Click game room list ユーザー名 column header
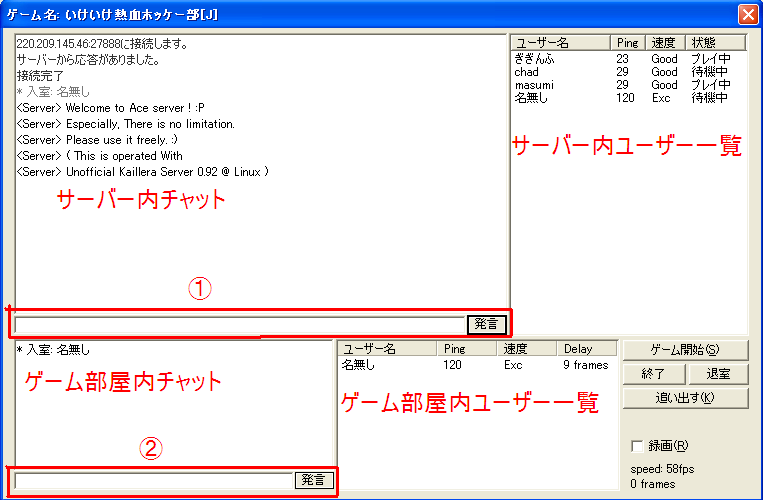The image size is (763, 500). click(x=386, y=349)
